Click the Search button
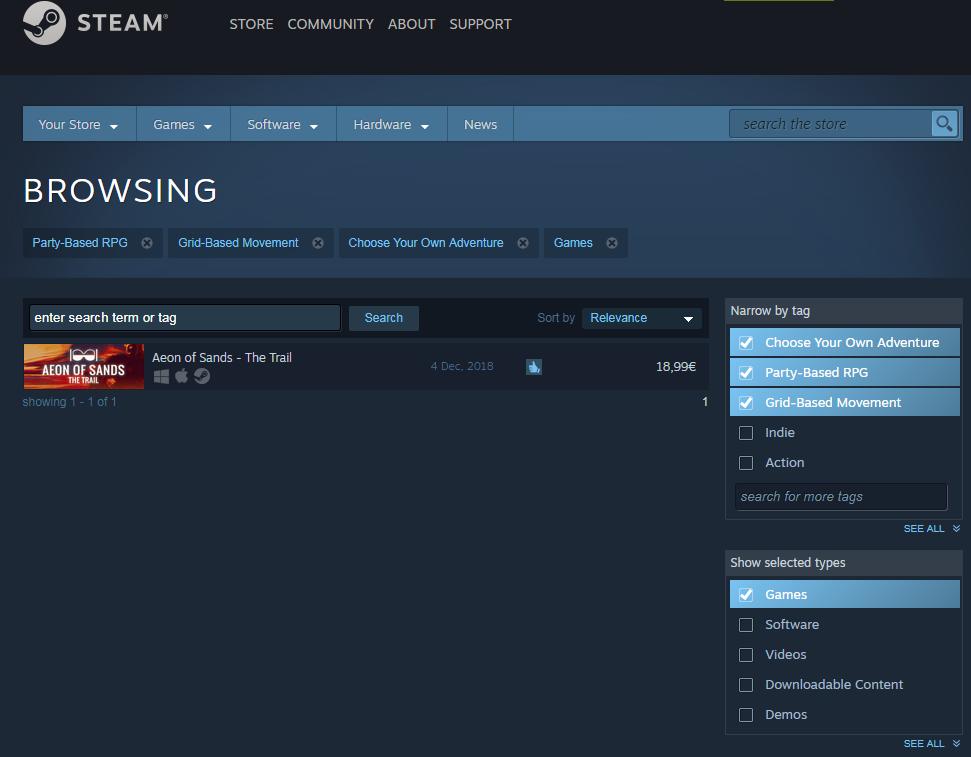 (x=383, y=318)
